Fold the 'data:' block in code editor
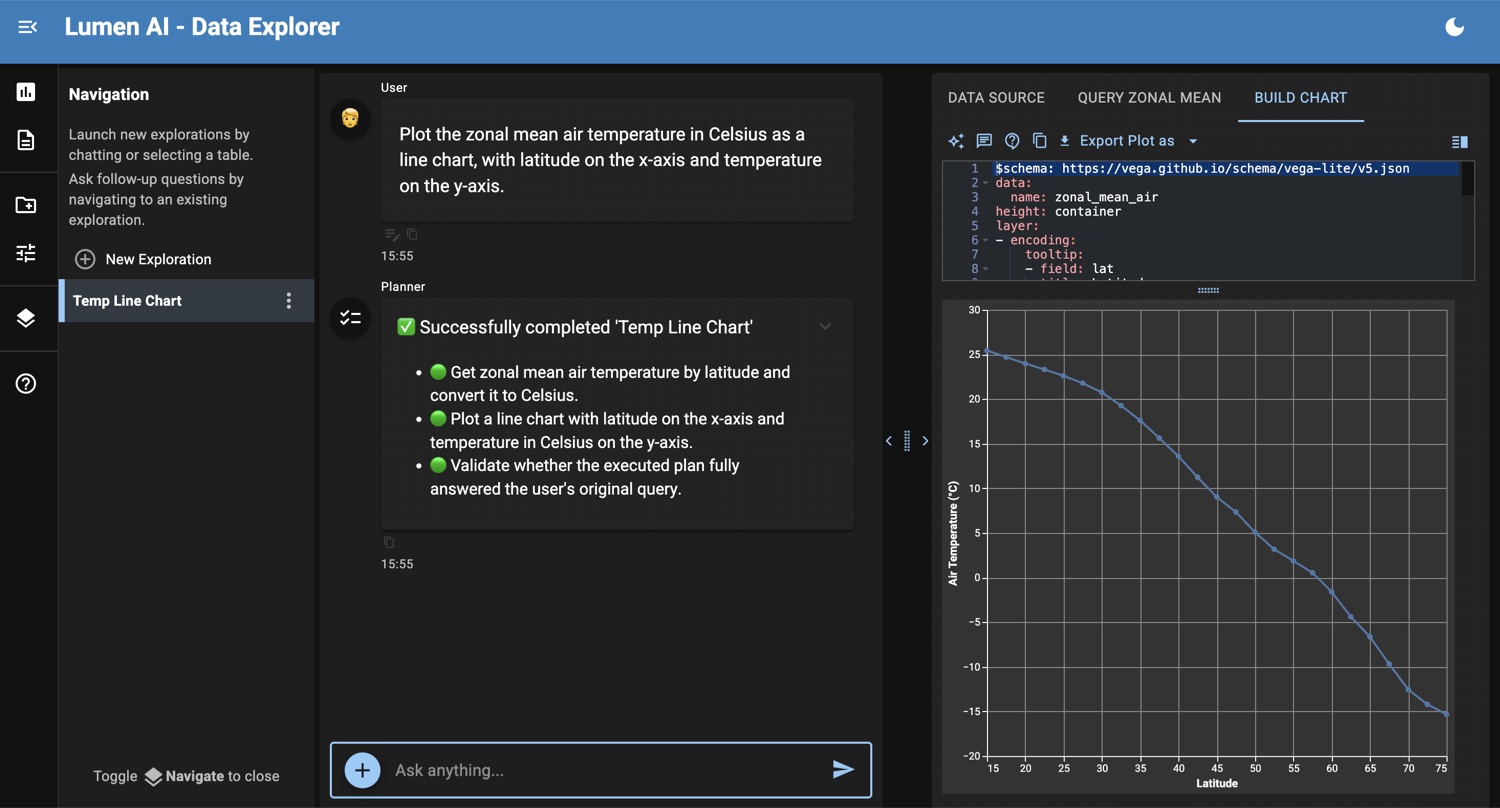This screenshot has height=808, width=1500. point(985,183)
